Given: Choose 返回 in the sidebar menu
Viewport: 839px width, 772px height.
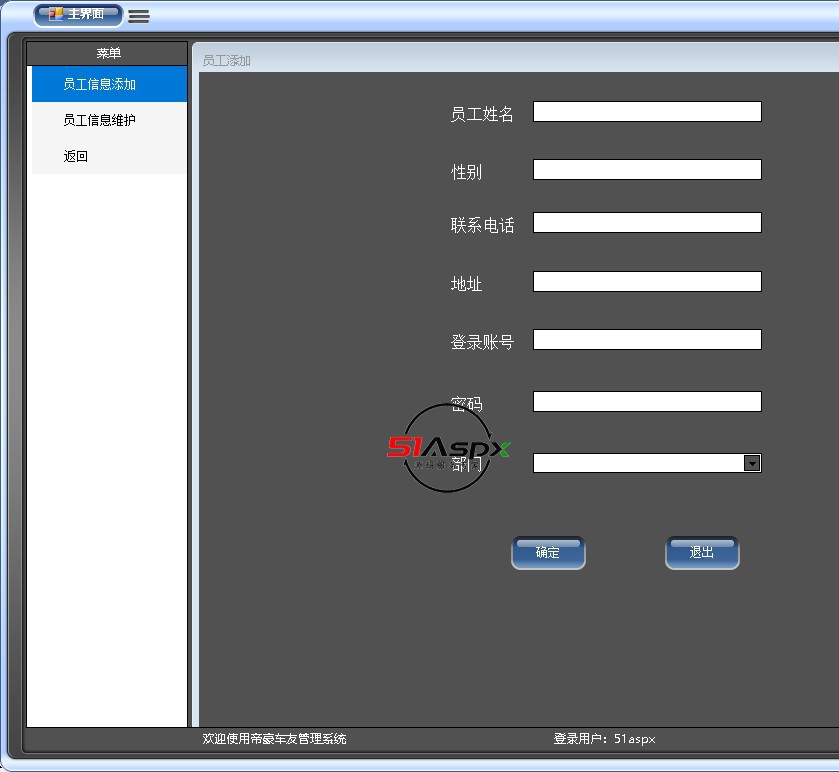Looking at the screenshot, I should coord(109,156).
